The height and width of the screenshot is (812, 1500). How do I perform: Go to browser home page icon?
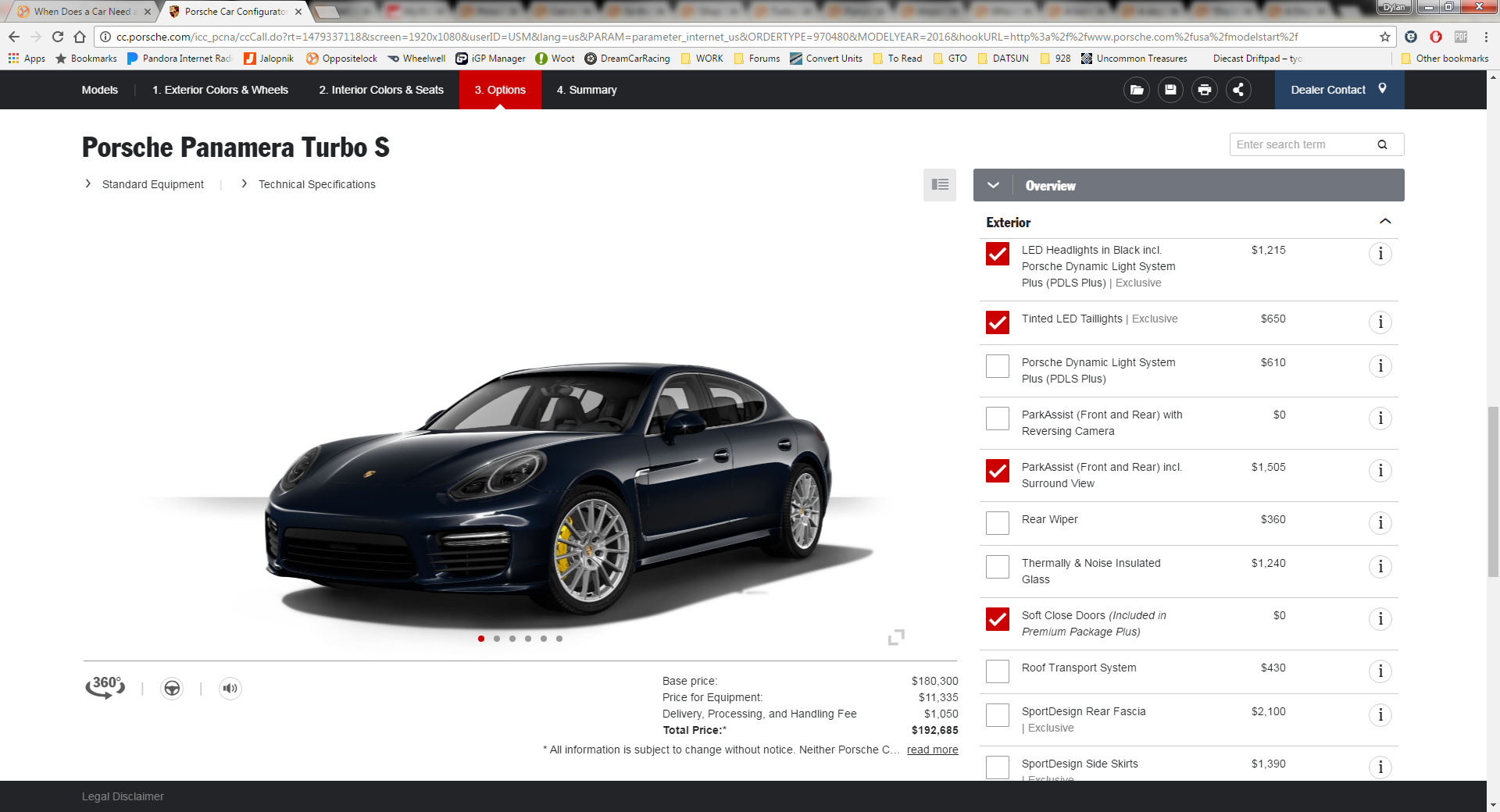pos(80,37)
